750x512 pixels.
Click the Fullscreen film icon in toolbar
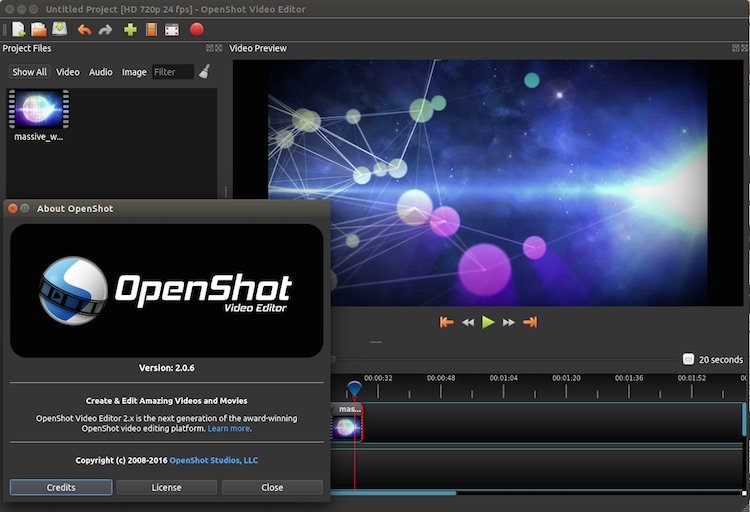(172, 29)
